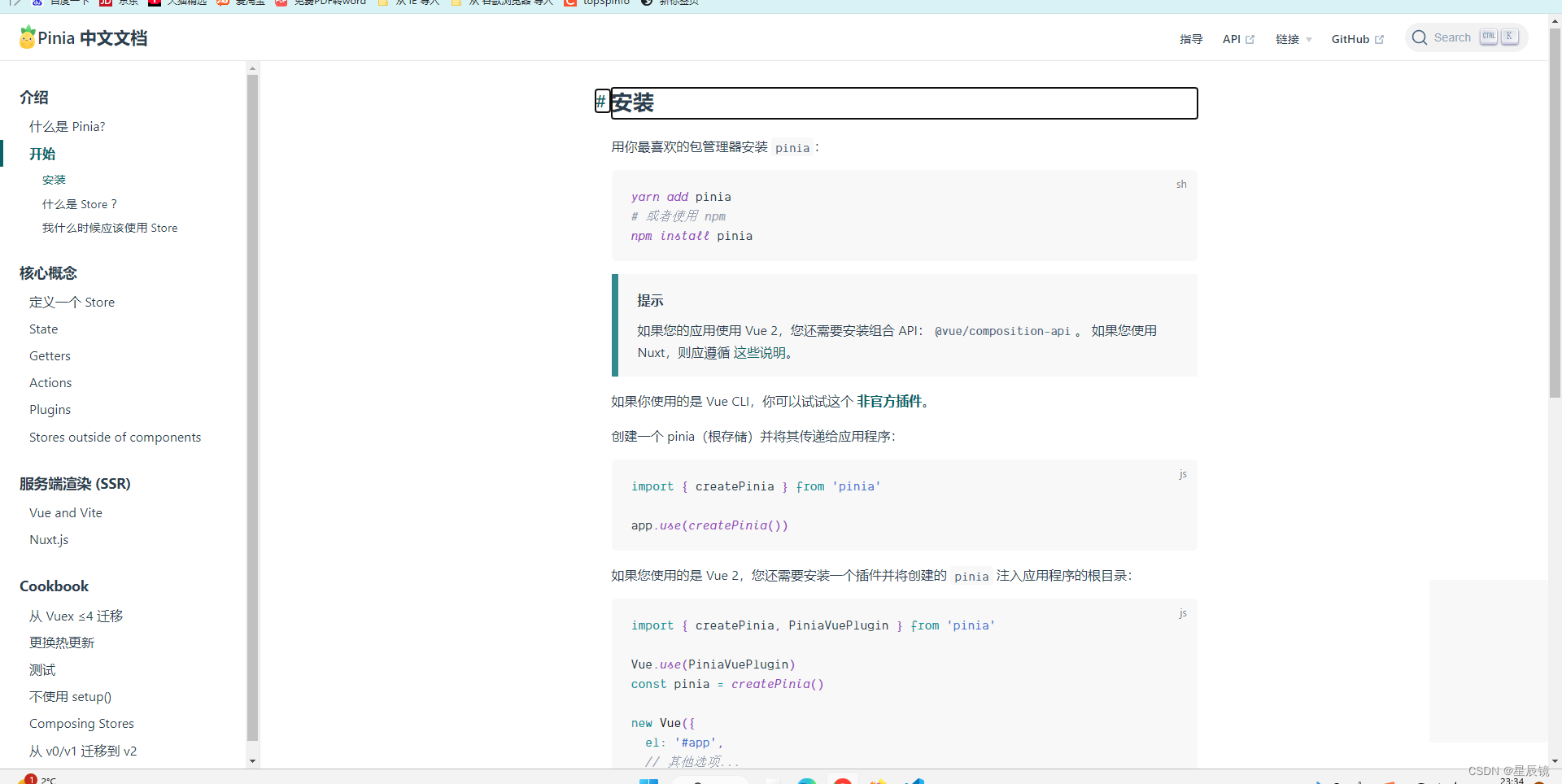Image resolution: width=1562 pixels, height=784 pixels.
Task: Open the 指导 nav item
Action: pyautogui.click(x=1191, y=39)
